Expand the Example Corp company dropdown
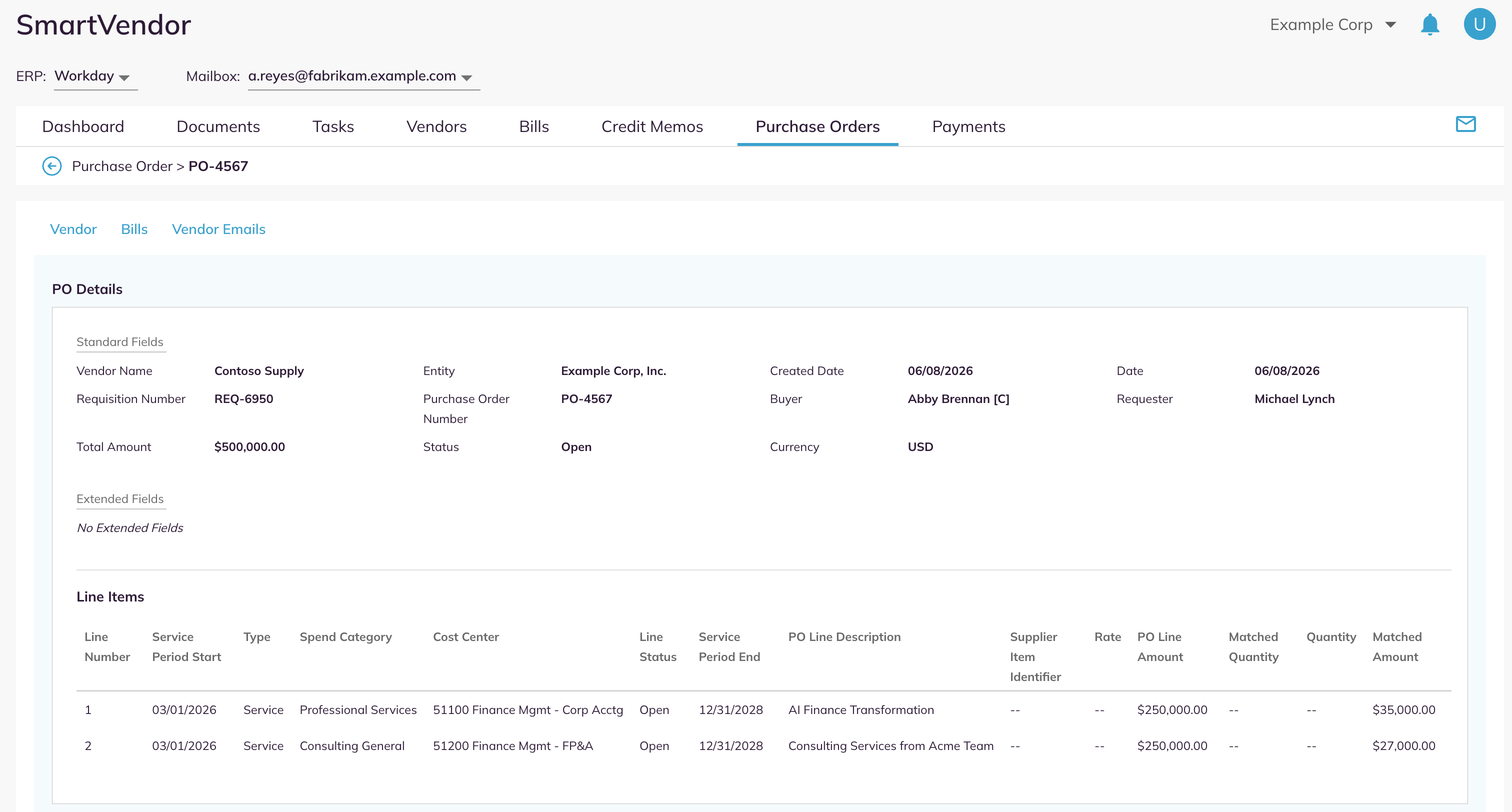1512x812 pixels. [1333, 24]
